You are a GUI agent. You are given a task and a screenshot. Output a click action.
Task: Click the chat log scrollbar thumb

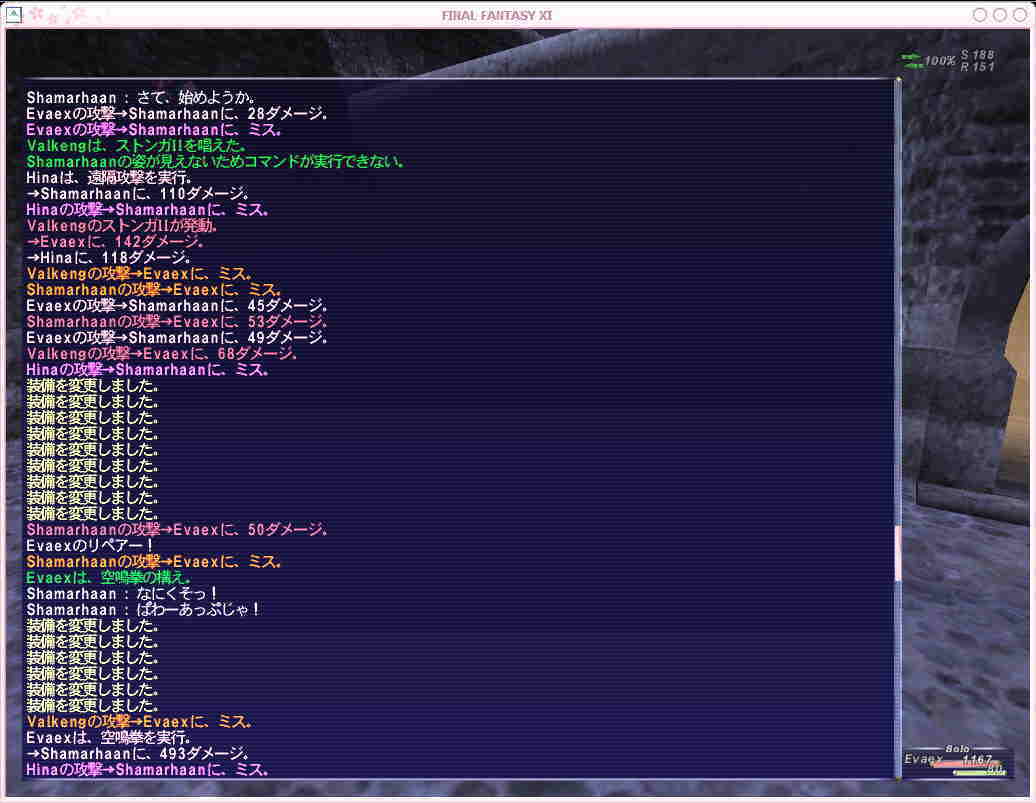[x=897, y=553]
